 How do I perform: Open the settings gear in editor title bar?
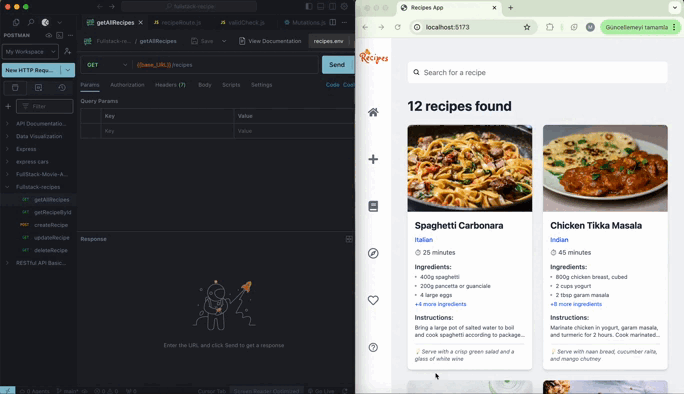click(344, 7)
